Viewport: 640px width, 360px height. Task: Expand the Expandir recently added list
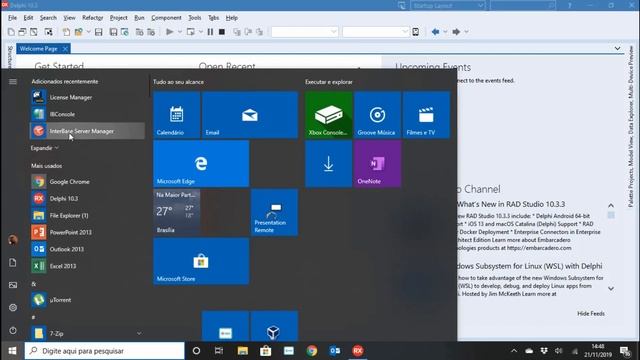point(44,148)
